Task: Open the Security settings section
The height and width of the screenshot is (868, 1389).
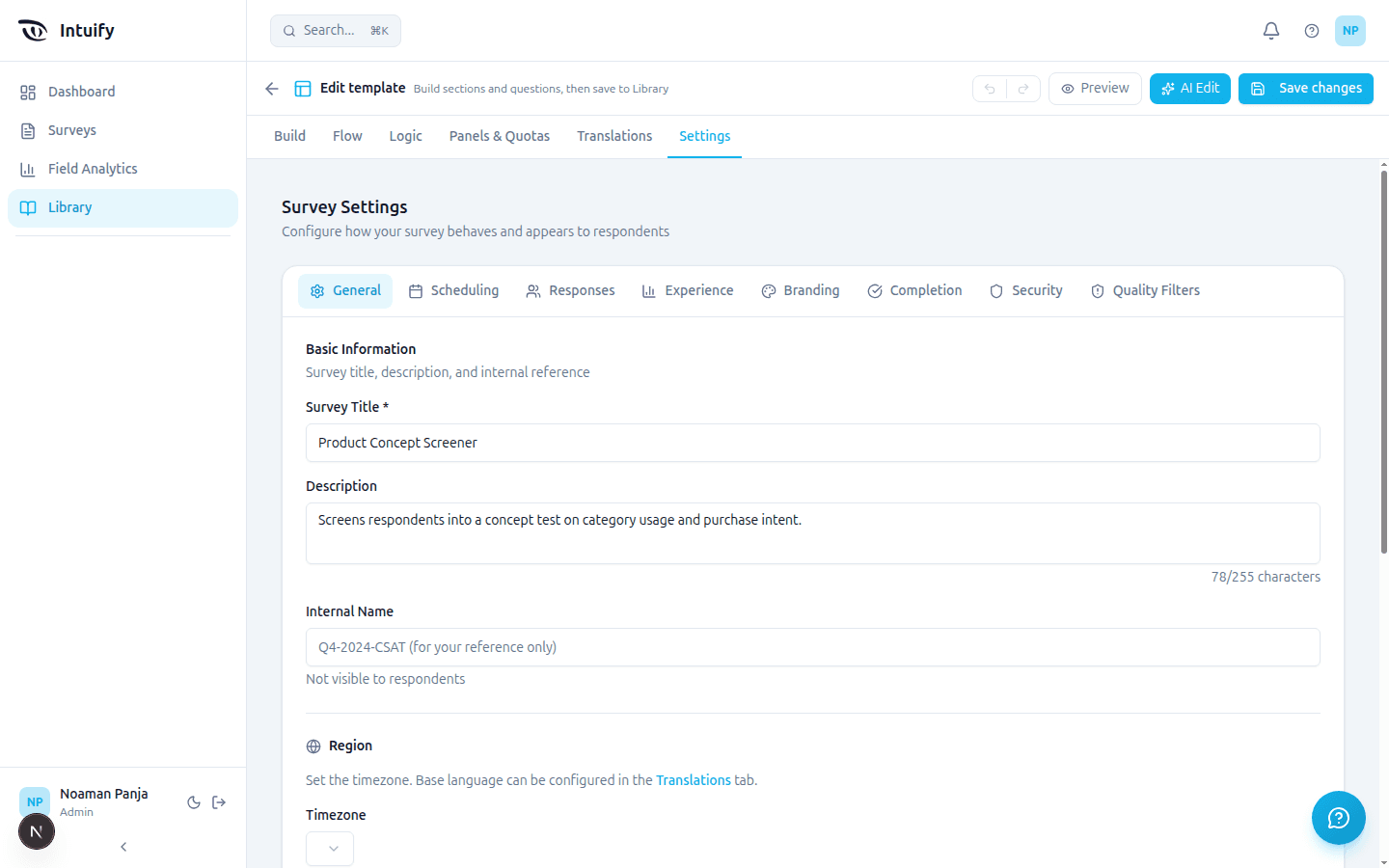Action: [1025, 291]
